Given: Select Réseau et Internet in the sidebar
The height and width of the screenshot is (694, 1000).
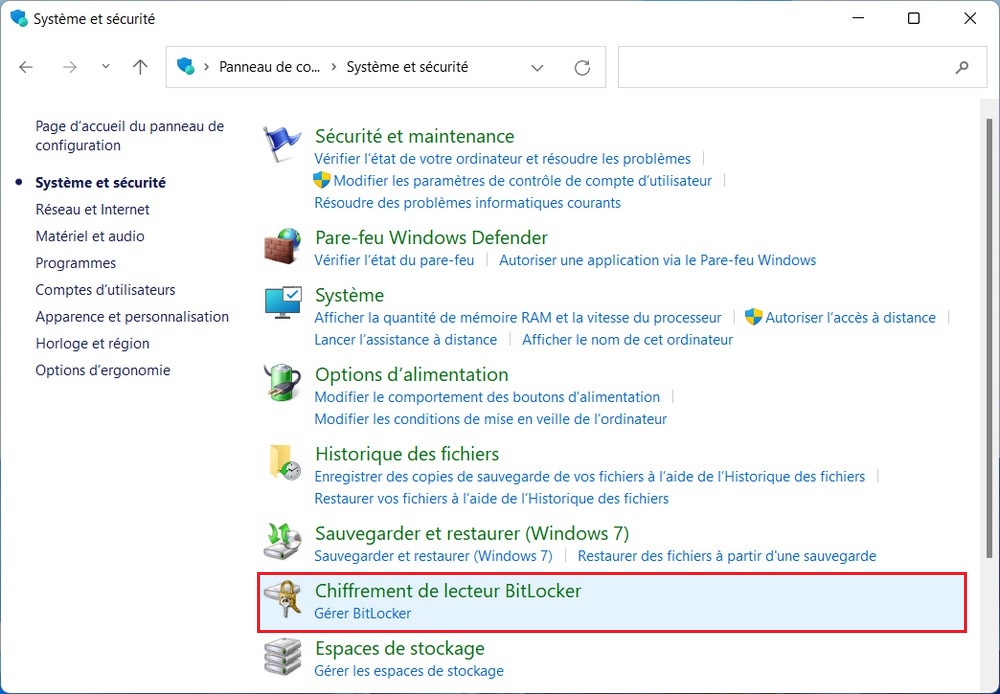Looking at the screenshot, I should [x=92, y=209].
